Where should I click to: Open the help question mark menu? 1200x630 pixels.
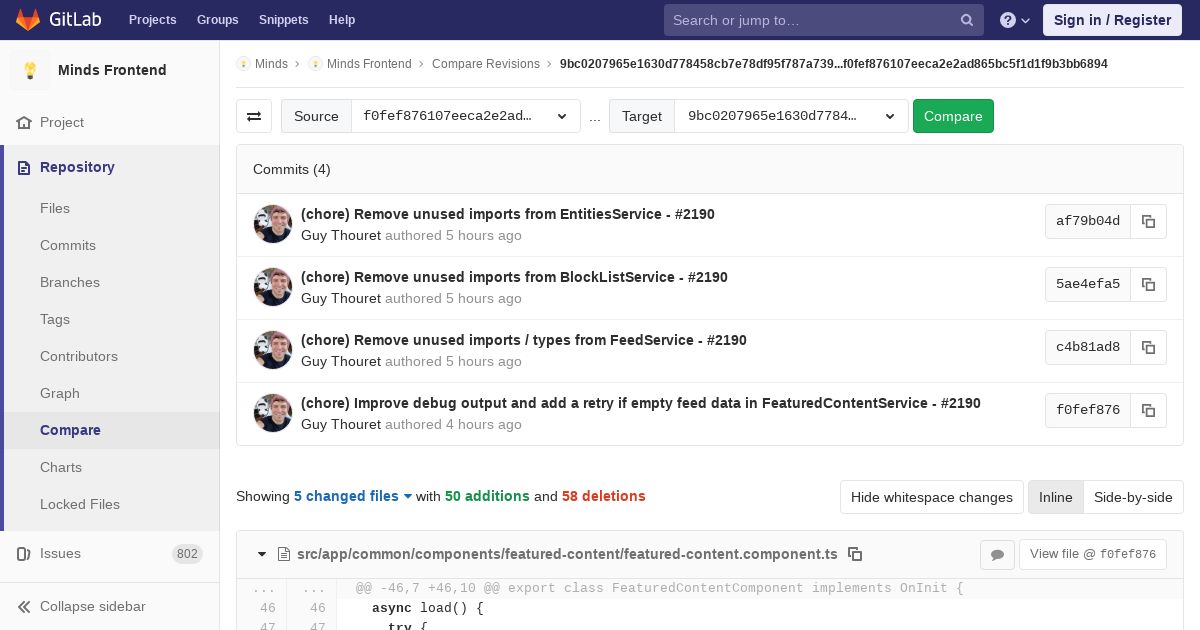coord(1014,20)
